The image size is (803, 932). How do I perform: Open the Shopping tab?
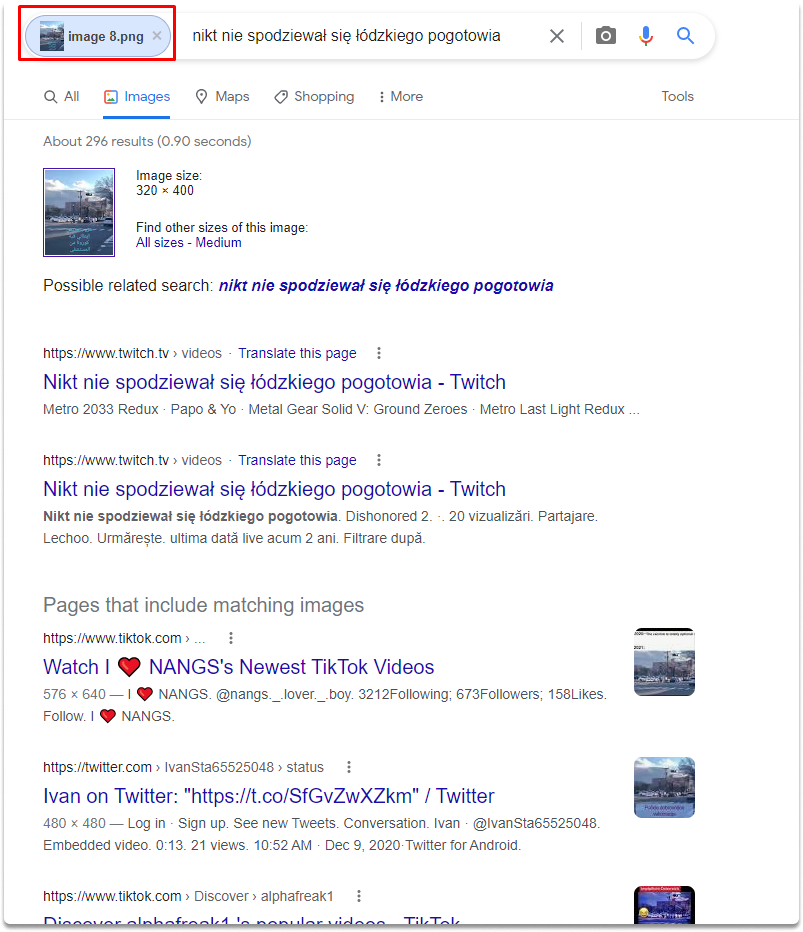click(x=314, y=96)
